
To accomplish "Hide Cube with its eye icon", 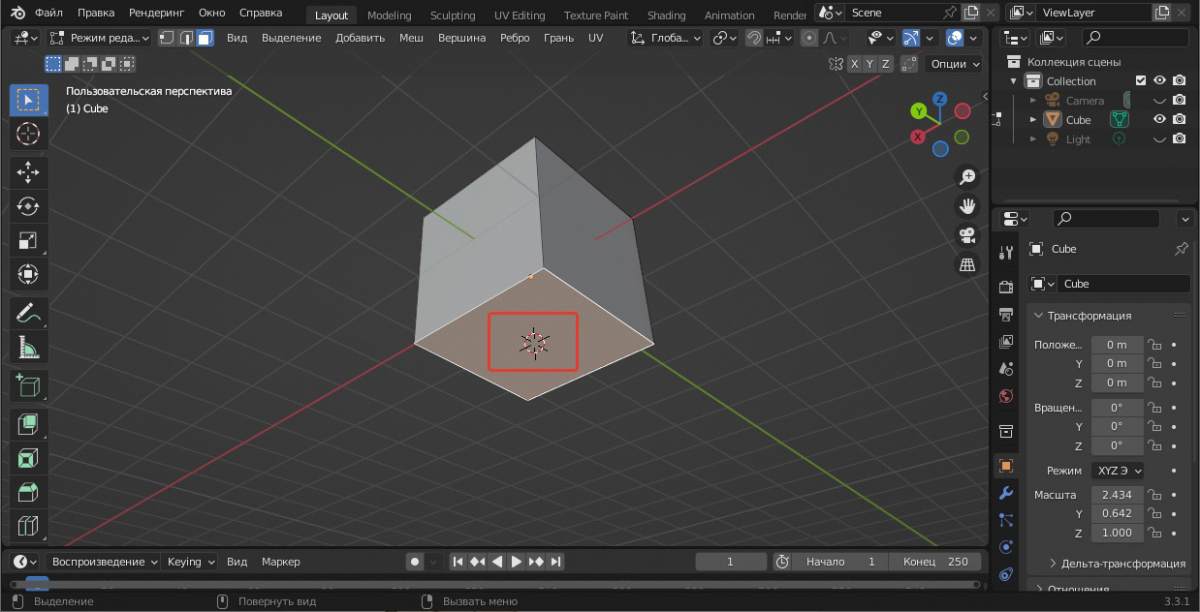I will [1160, 119].
